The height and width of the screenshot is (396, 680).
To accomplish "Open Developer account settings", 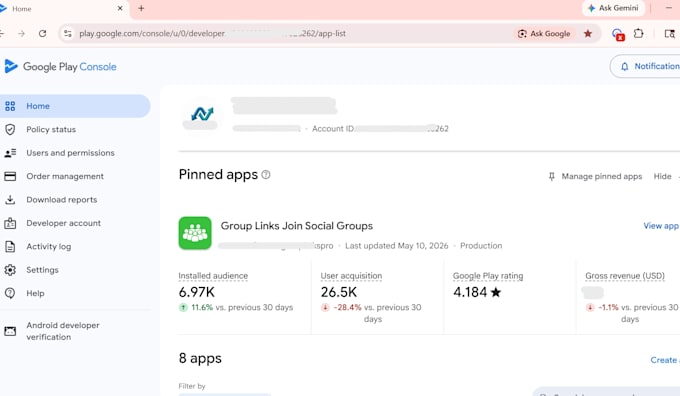I will pyautogui.click(x=63, y=223).
